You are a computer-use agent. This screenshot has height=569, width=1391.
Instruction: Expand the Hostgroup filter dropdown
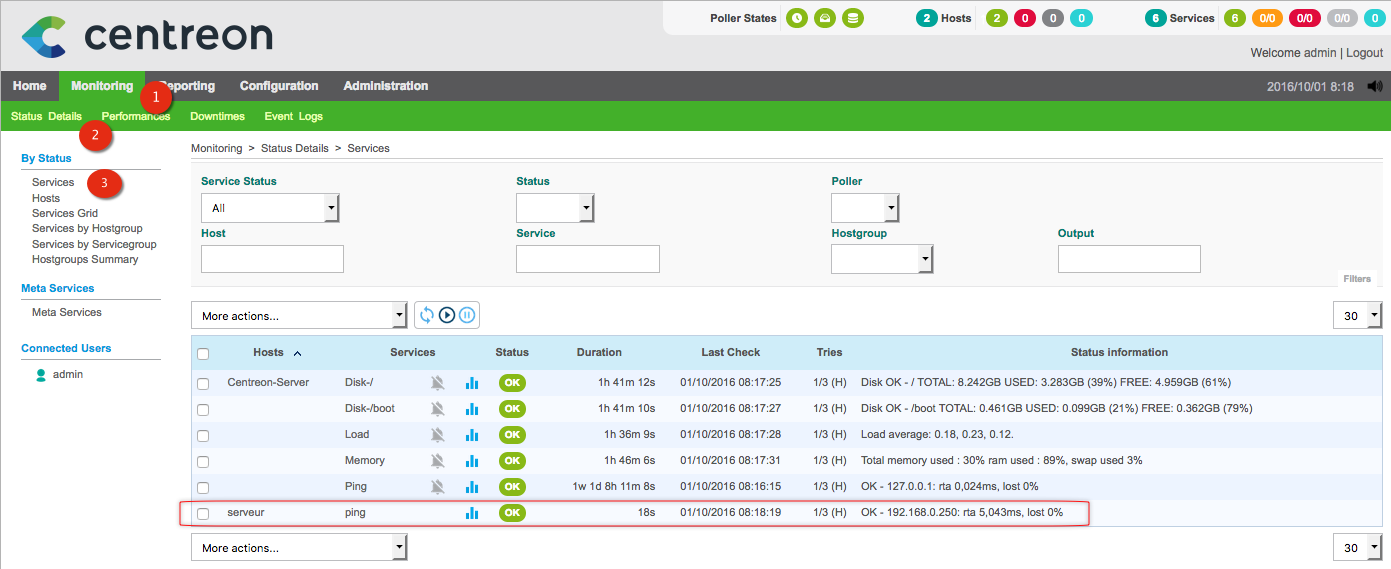[x=881, y=260]
